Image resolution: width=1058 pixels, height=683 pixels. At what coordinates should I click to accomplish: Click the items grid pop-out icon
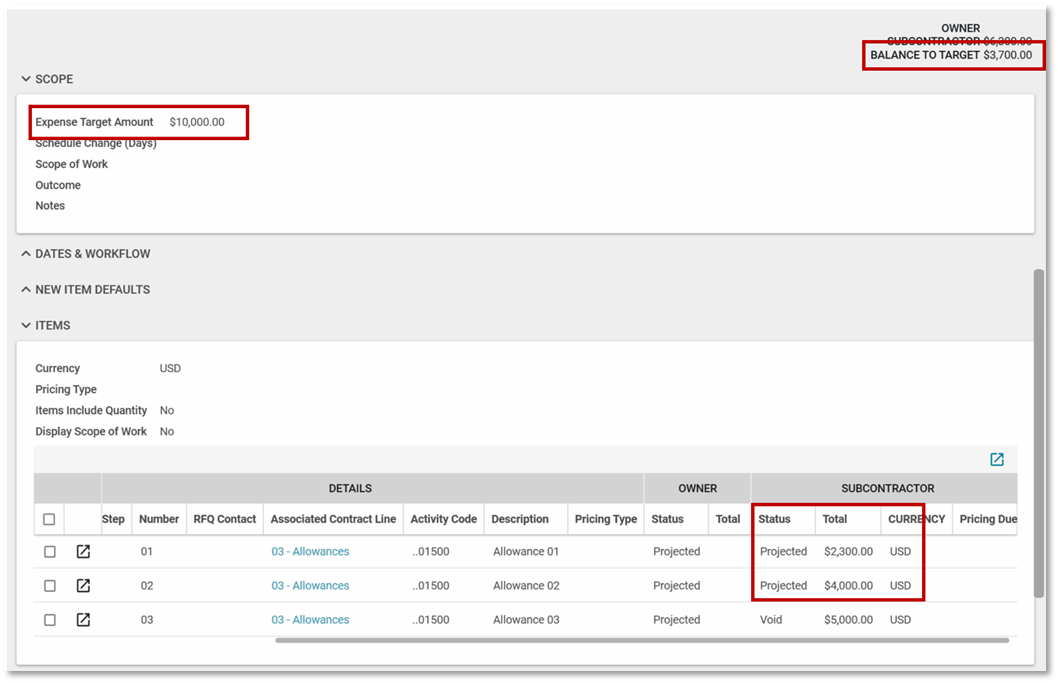(997, 459)
